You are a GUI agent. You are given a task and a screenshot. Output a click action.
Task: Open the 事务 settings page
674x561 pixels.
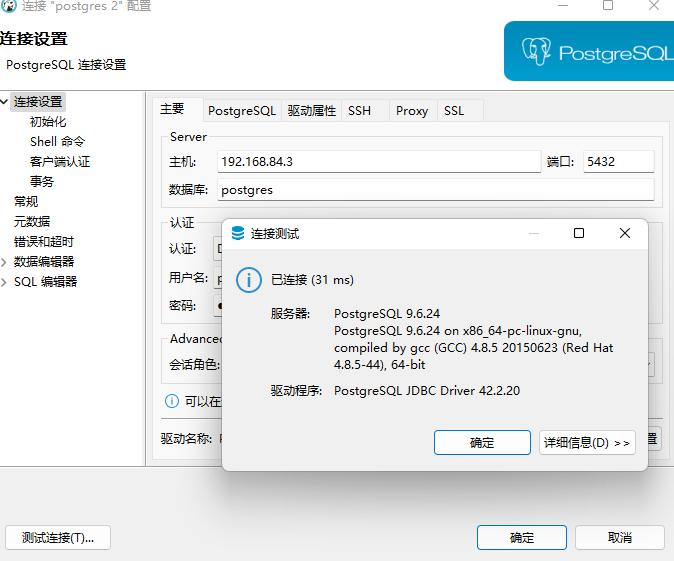(x=42, y=181)
